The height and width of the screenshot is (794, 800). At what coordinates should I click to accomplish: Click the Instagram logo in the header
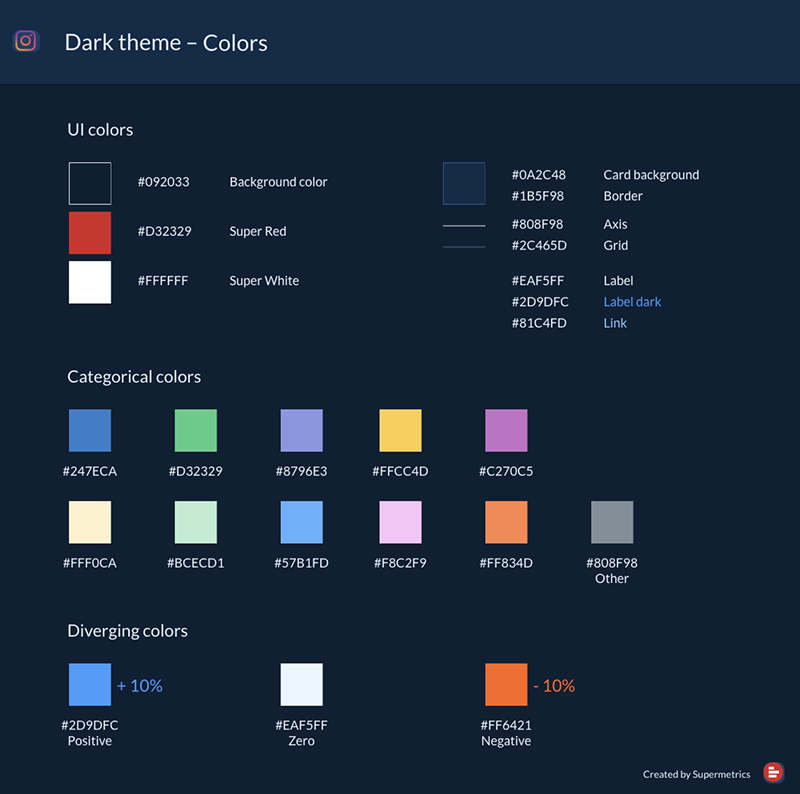tap(24, 41)
